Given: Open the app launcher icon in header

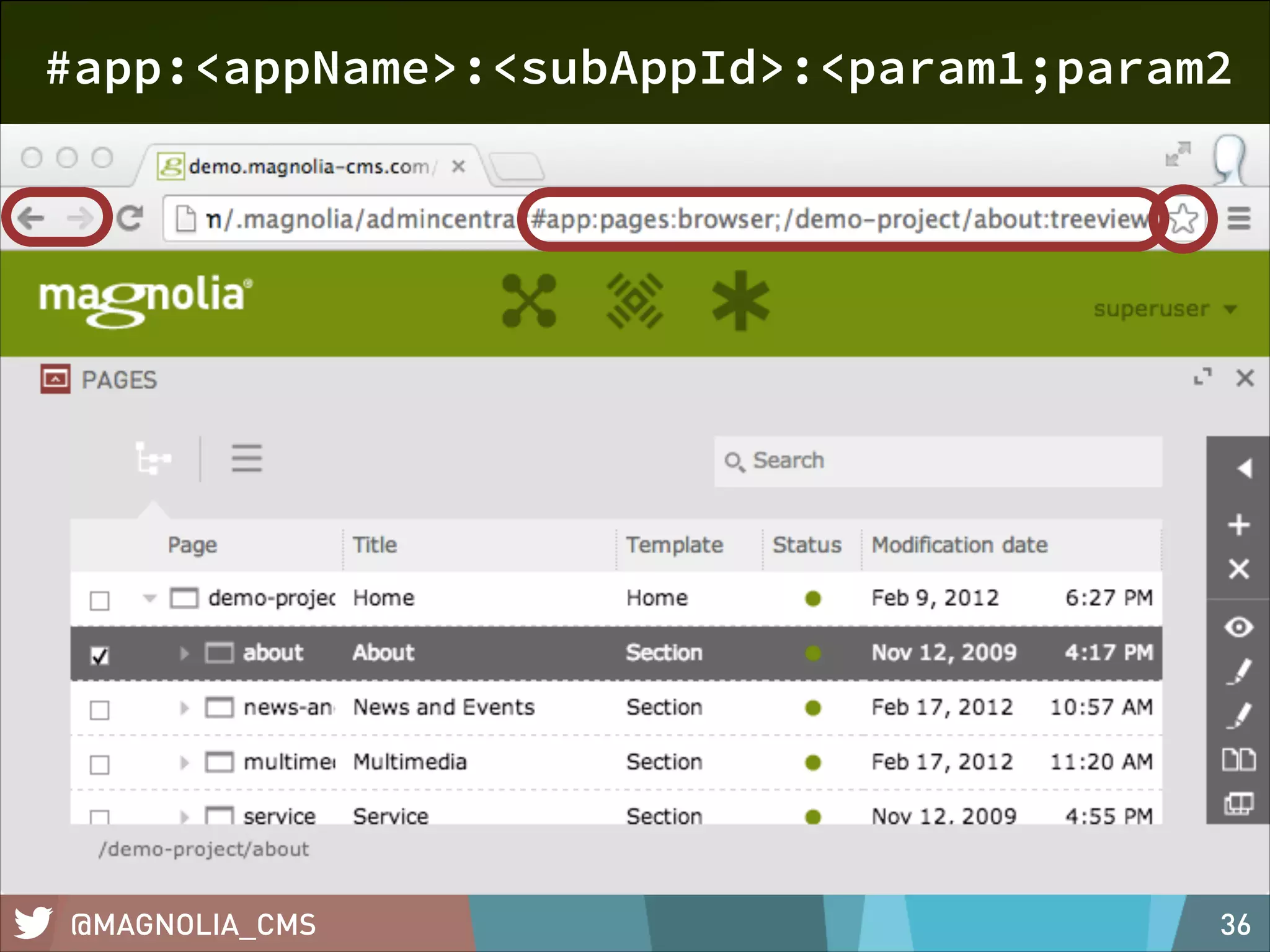Looking at the screenshot, I should pos(529,301).
